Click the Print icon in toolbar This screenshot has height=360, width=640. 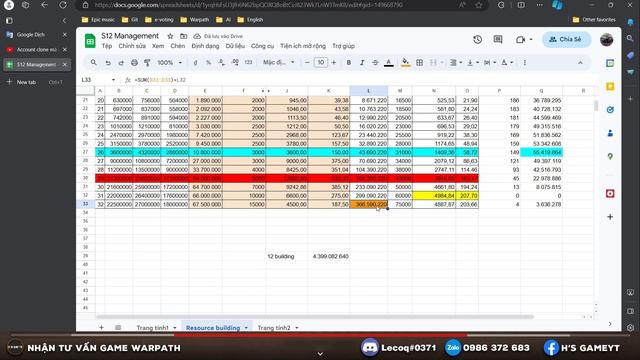click(x=134, y=63)
